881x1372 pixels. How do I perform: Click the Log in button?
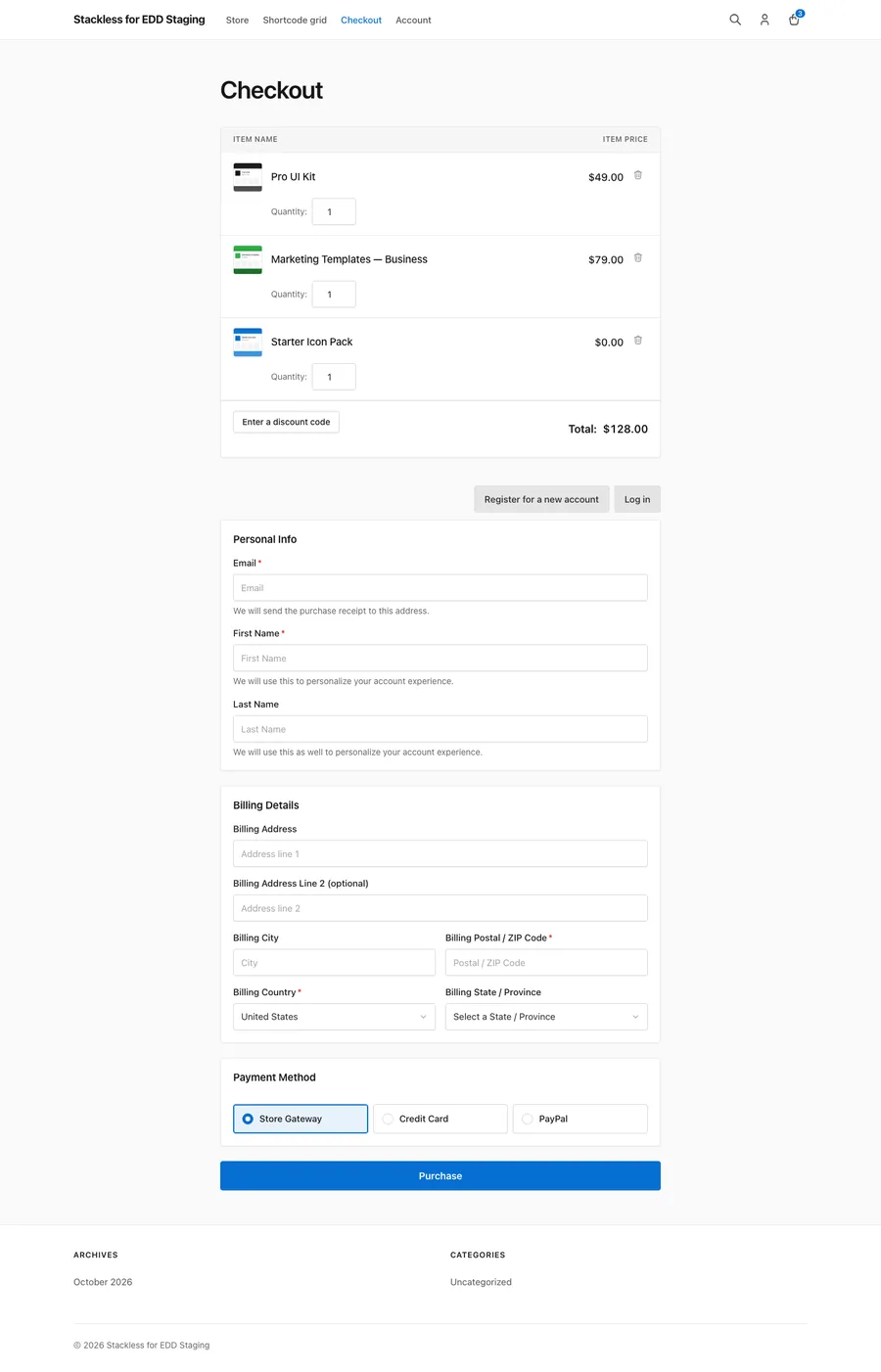[637, 499]
